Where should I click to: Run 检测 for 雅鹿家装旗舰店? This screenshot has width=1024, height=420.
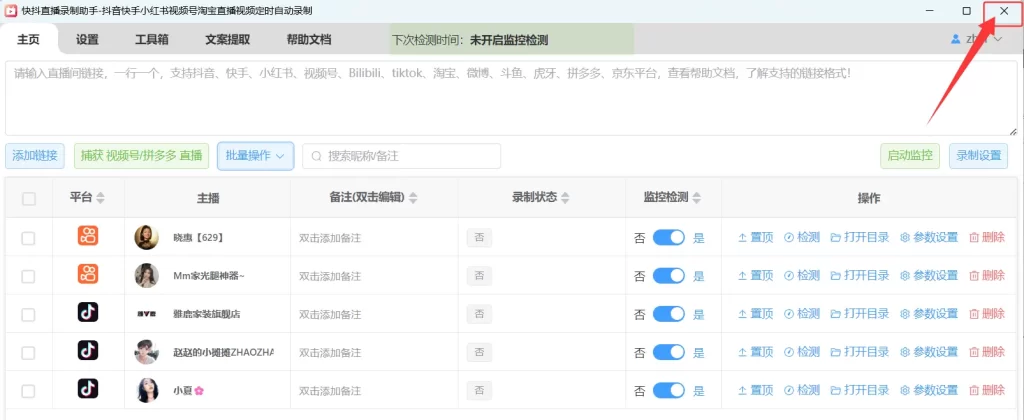801,314
